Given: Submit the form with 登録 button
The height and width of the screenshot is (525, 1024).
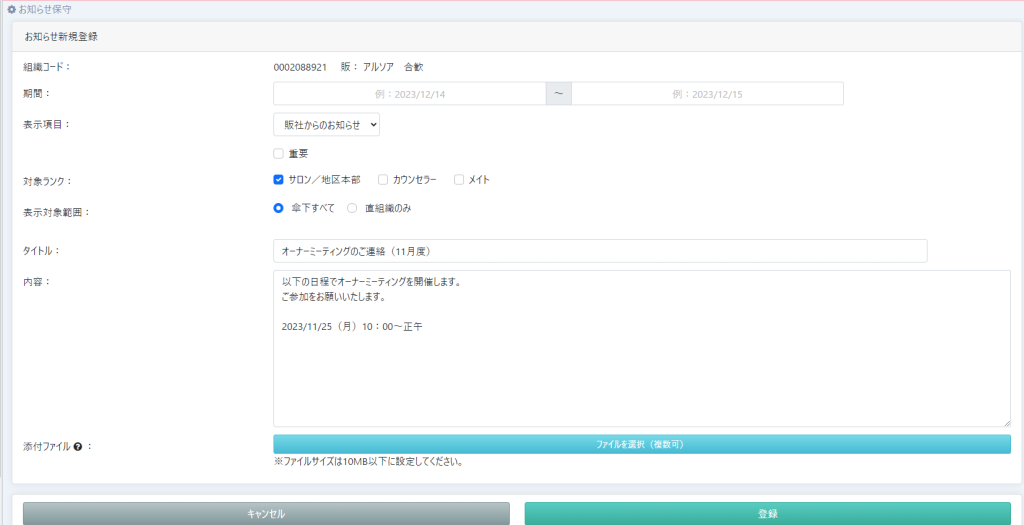Looking at the screenshot, I should tap(767, 513).
